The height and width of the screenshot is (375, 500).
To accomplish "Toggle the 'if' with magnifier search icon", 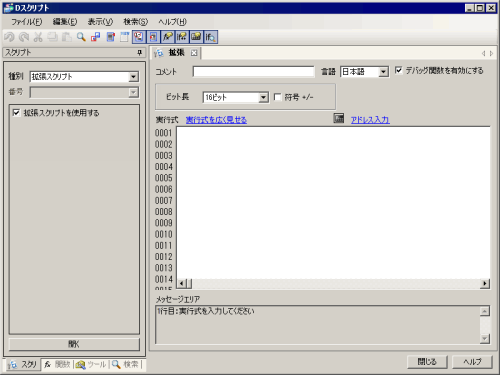I will point(210,37).
